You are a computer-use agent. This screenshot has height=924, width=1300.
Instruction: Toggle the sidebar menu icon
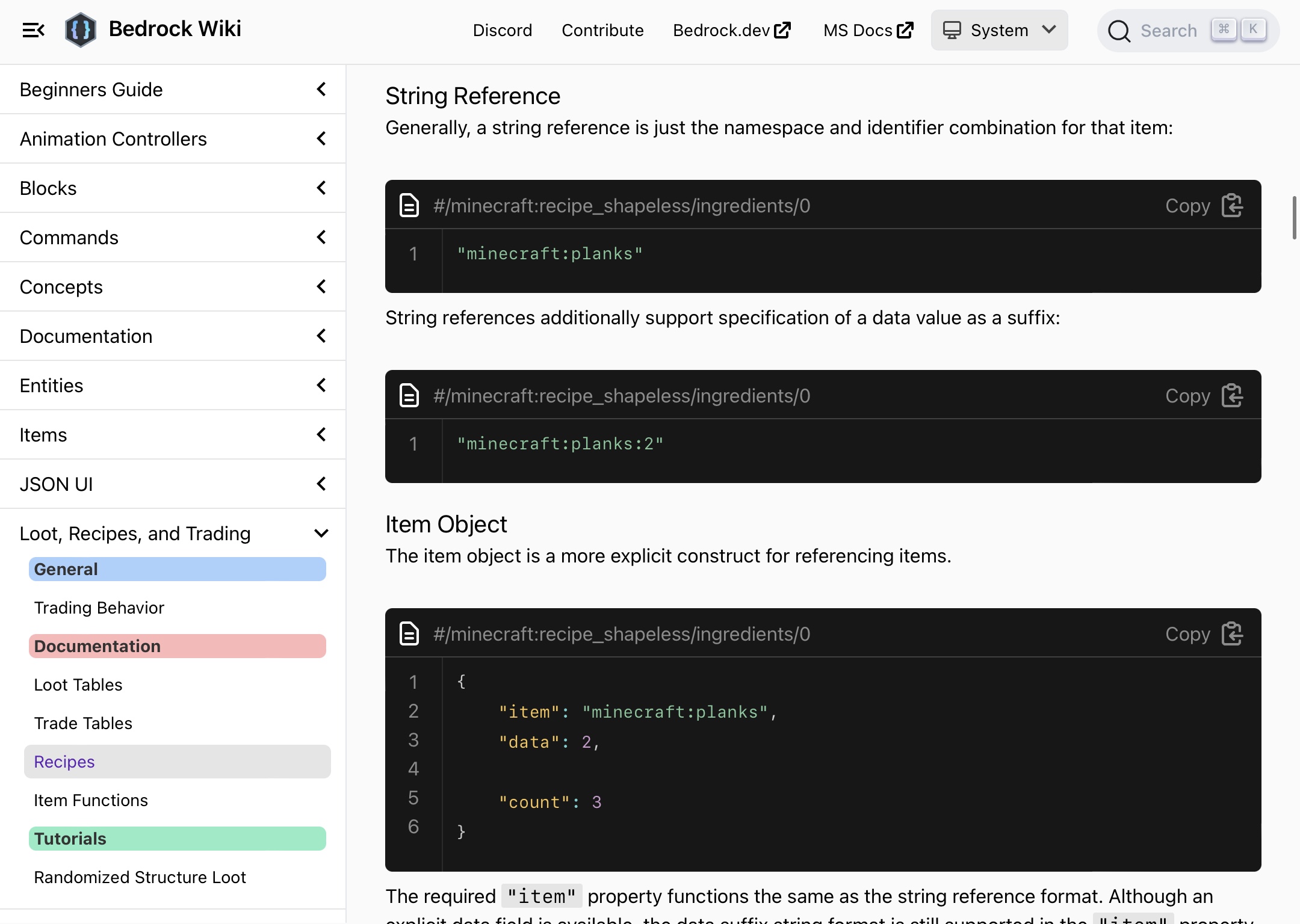[33, 30]
